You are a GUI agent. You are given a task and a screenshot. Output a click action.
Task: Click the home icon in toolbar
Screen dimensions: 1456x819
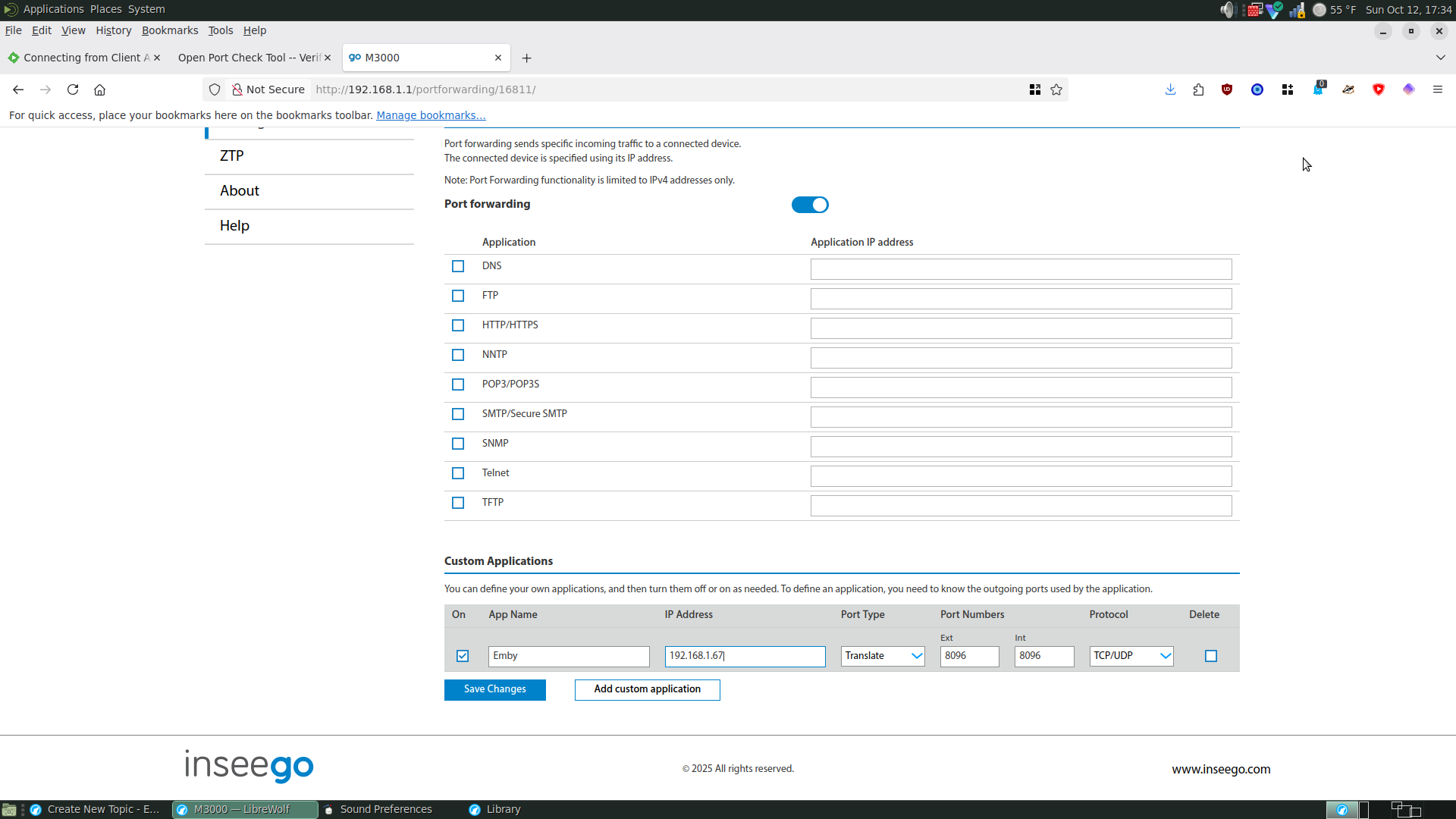[x=99, y=89]
